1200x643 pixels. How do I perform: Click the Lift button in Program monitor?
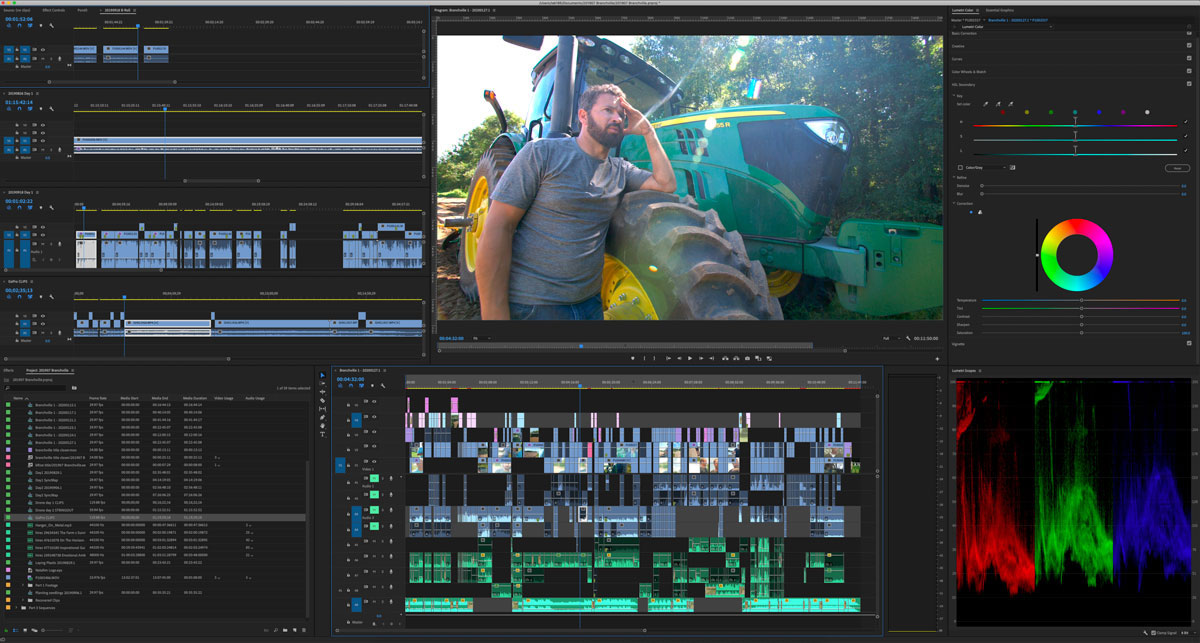coord(725,358)
